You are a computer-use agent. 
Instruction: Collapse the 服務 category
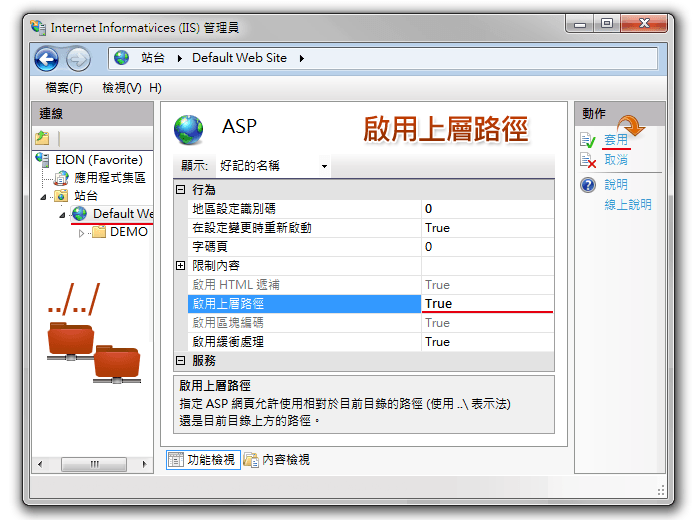pos(180,360)
